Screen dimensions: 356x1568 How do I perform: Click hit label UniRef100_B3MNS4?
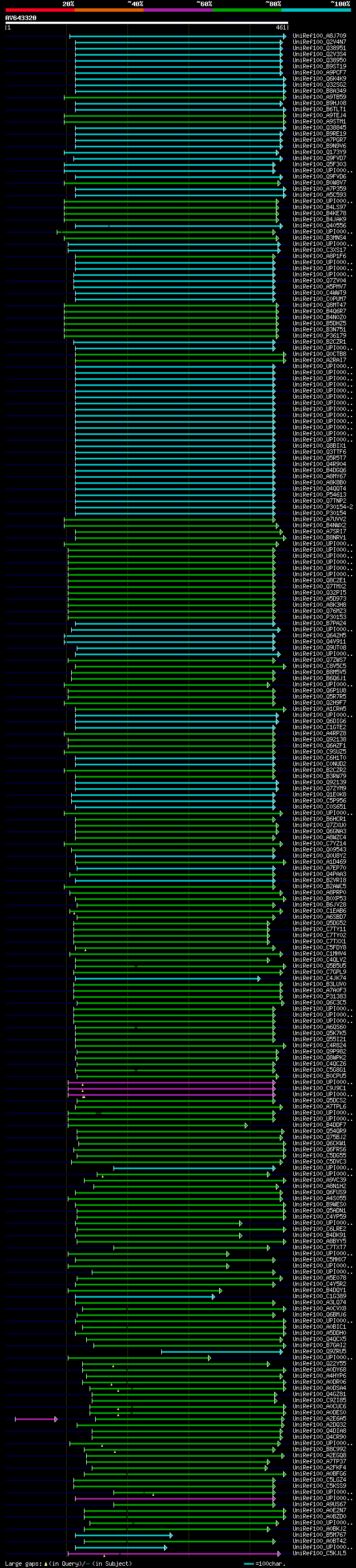(x=319, y=238)
